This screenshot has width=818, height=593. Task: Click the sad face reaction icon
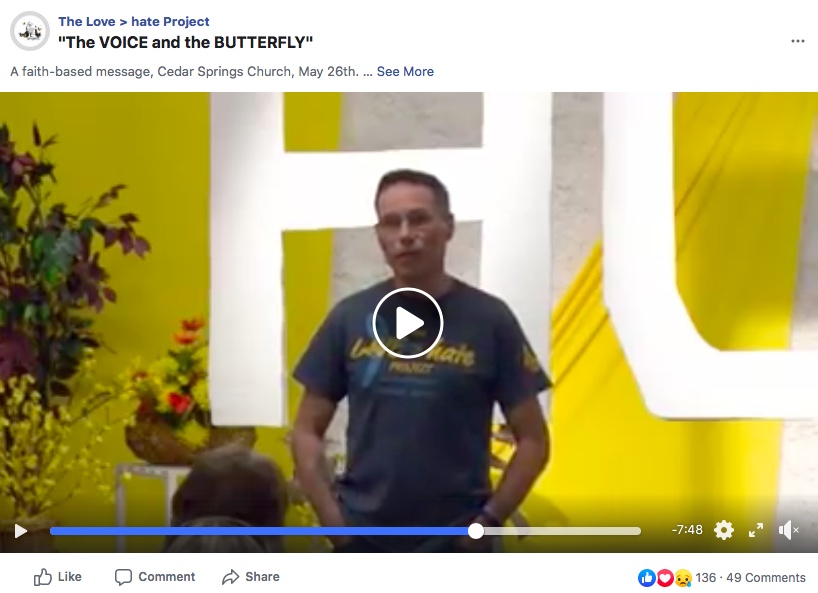tap(683, 578)
